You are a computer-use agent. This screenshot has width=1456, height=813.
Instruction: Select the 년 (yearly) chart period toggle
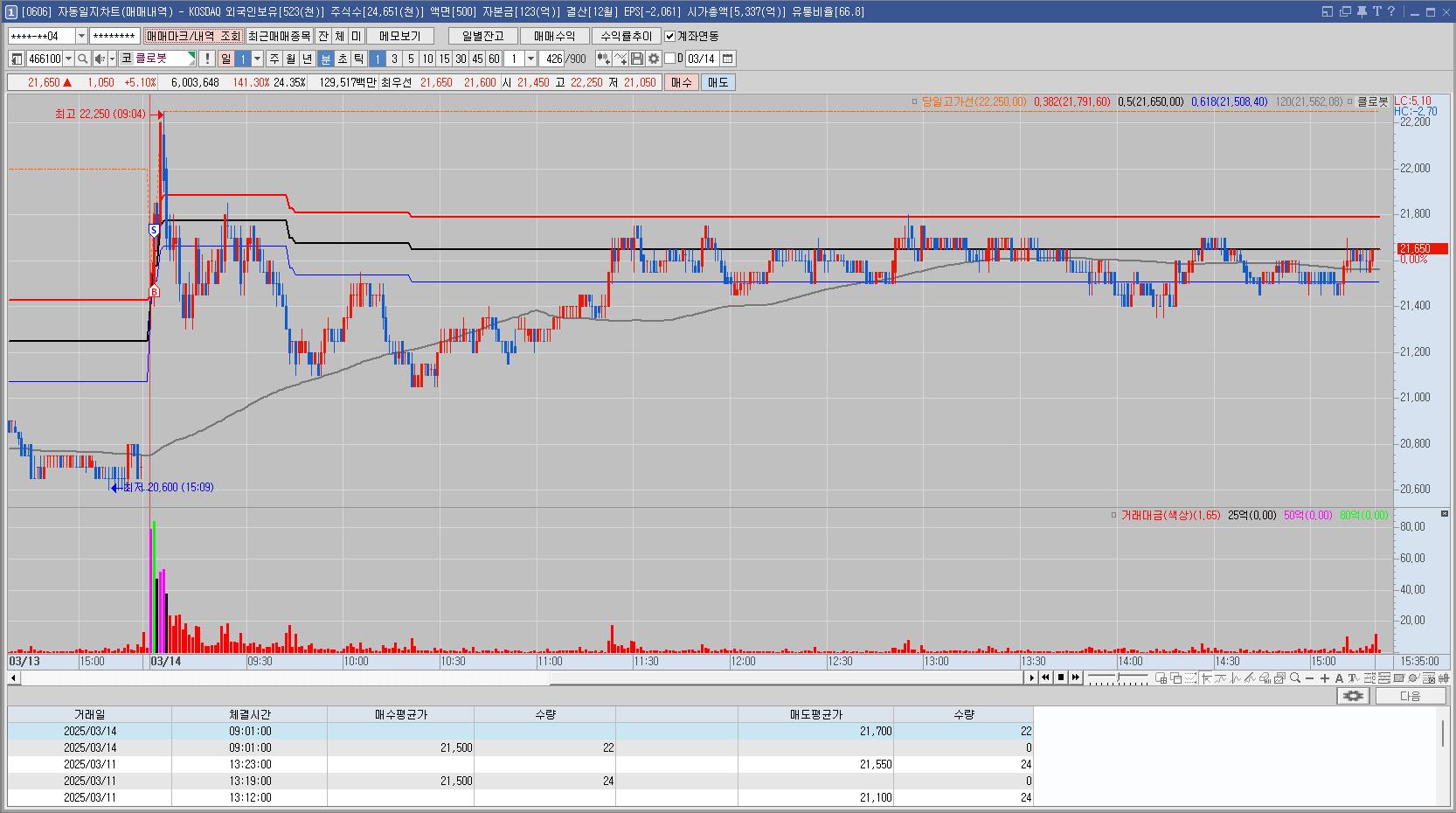(x=308, y=59)
